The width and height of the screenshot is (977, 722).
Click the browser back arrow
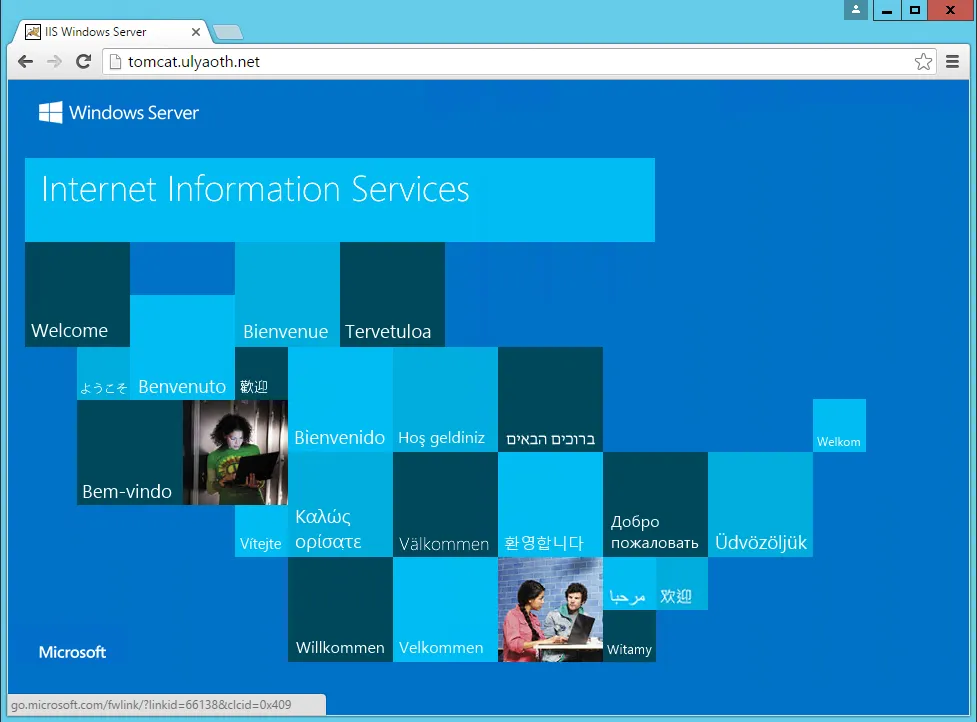coord(25,62)
